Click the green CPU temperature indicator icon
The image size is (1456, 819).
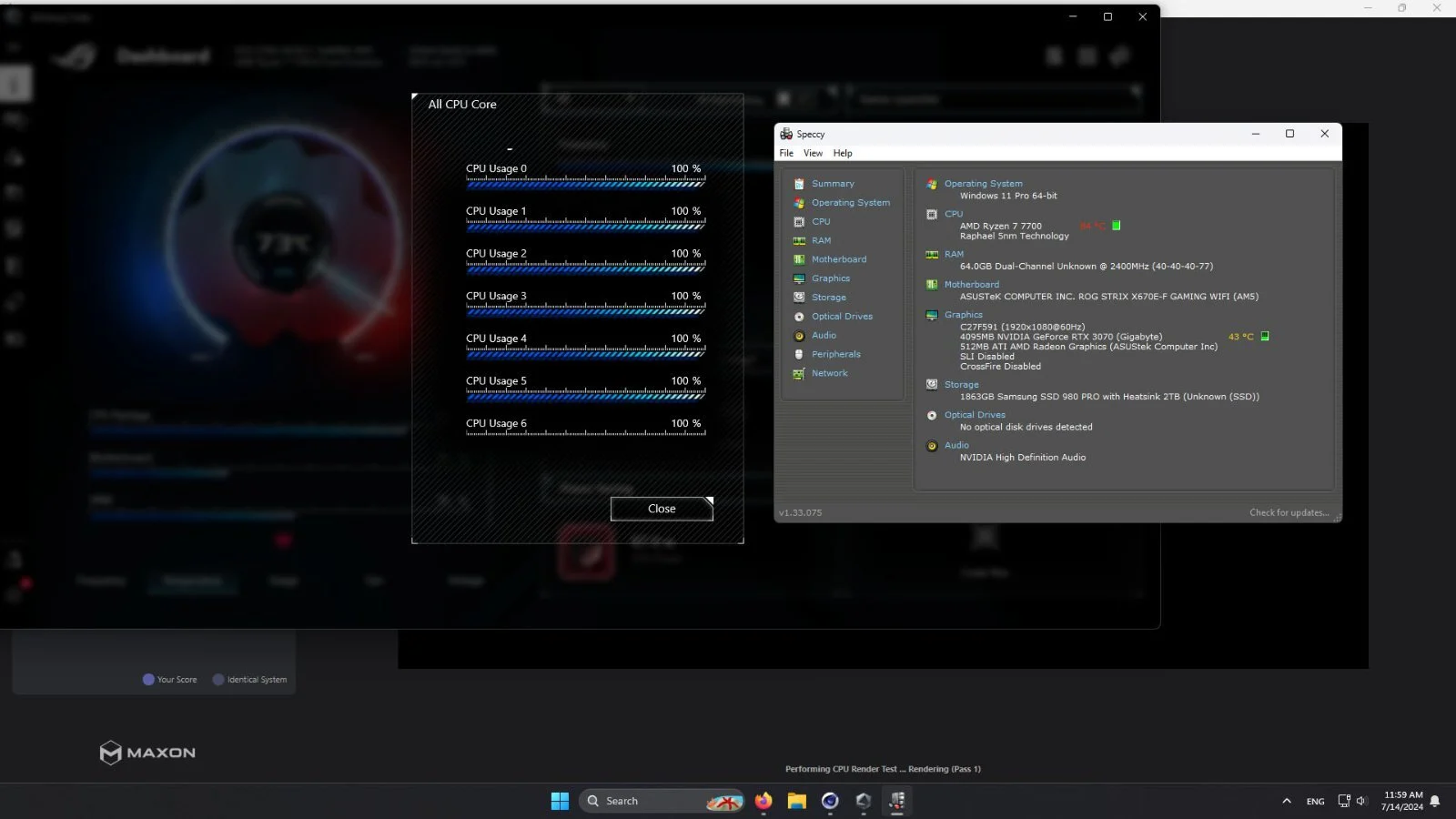pos(1117,226)
